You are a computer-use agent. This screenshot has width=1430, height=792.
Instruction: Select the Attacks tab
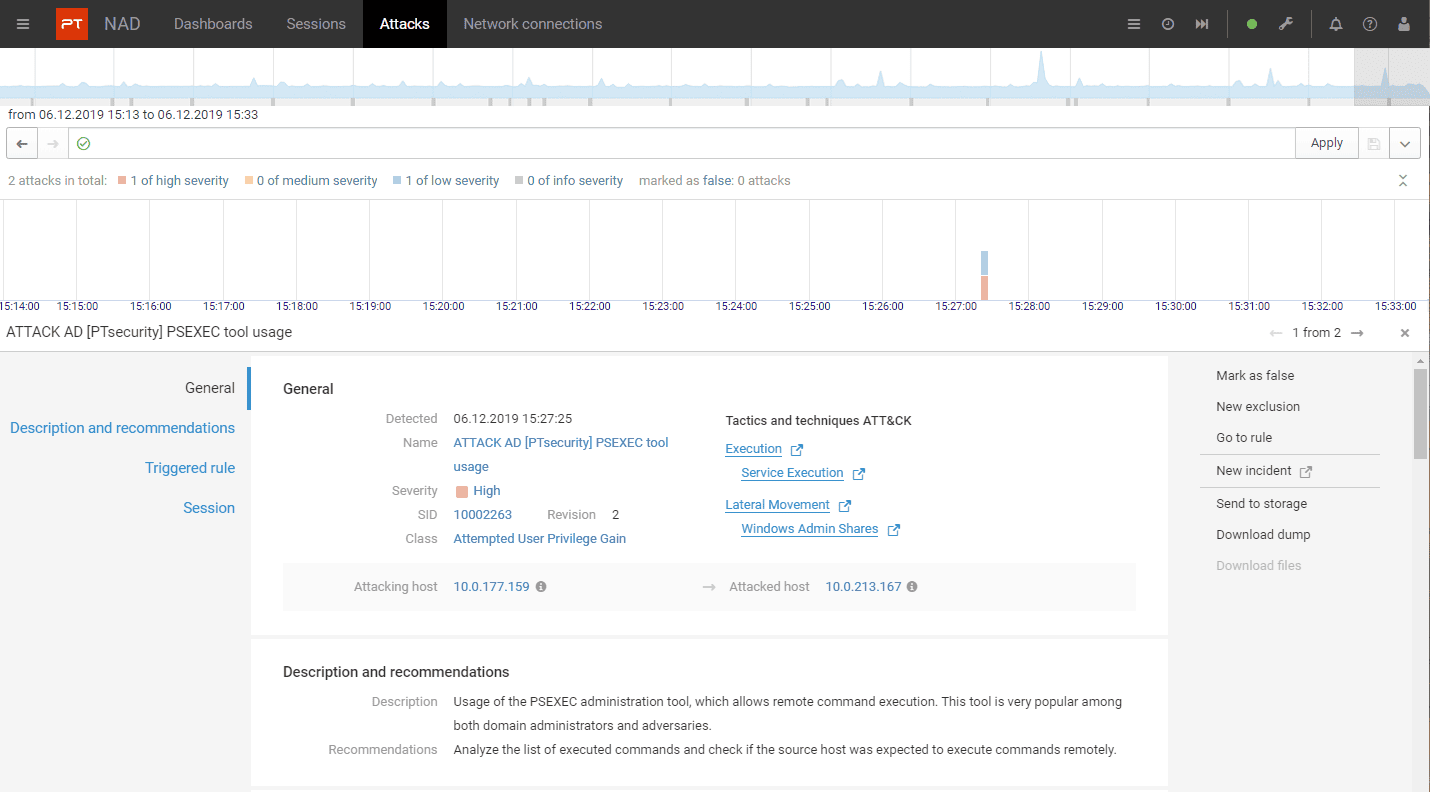[405, 24]
